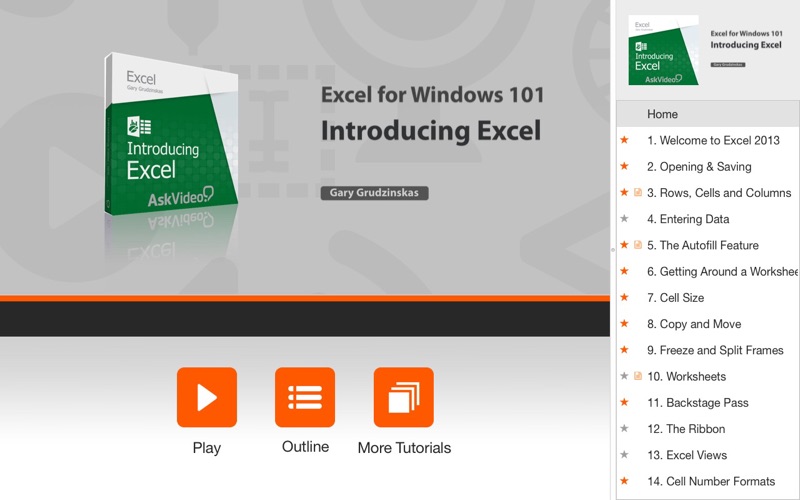The image size is (800, 500).
Task: Open lesson 6. Getting Around a Worksheet
Action: click(722, 271)
